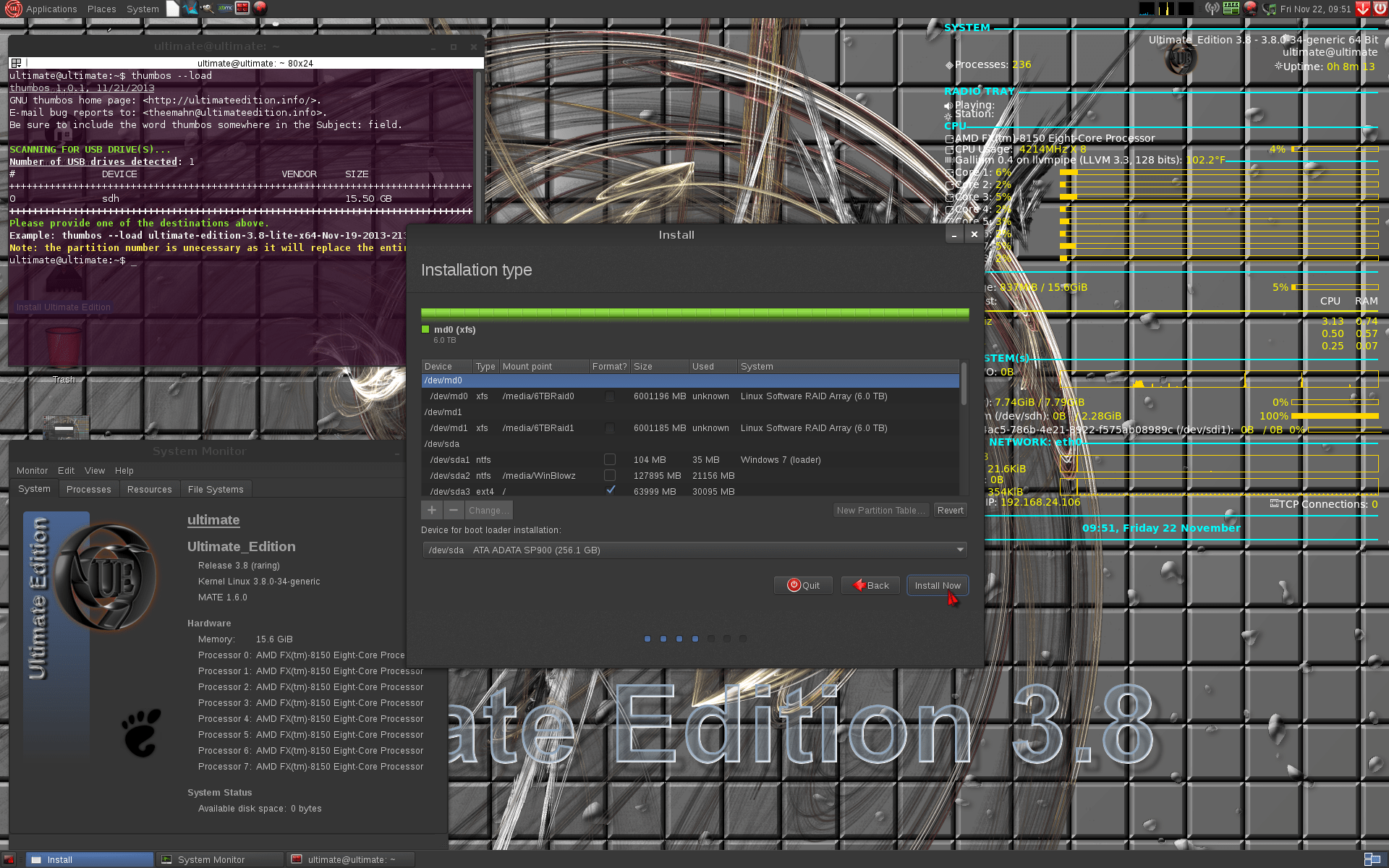Open the wireless network tray icon
1389x868 pixels.
pyautogui.click(x=1212, y=9)
